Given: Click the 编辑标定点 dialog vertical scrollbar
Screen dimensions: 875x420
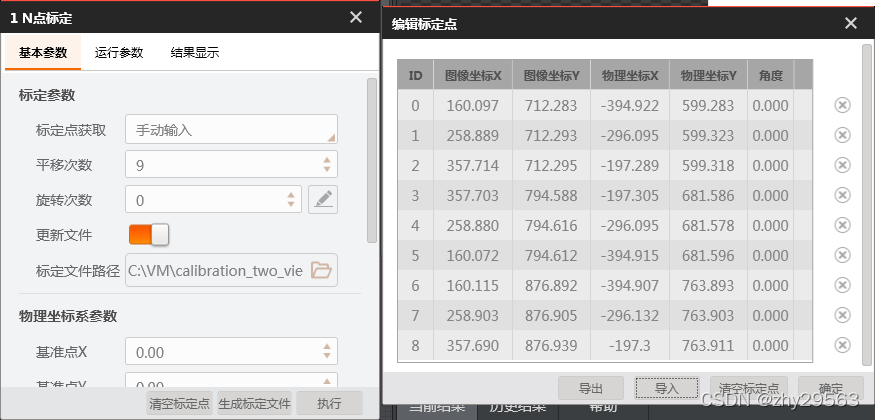Looking at the screenshot, I should point(867,205).
